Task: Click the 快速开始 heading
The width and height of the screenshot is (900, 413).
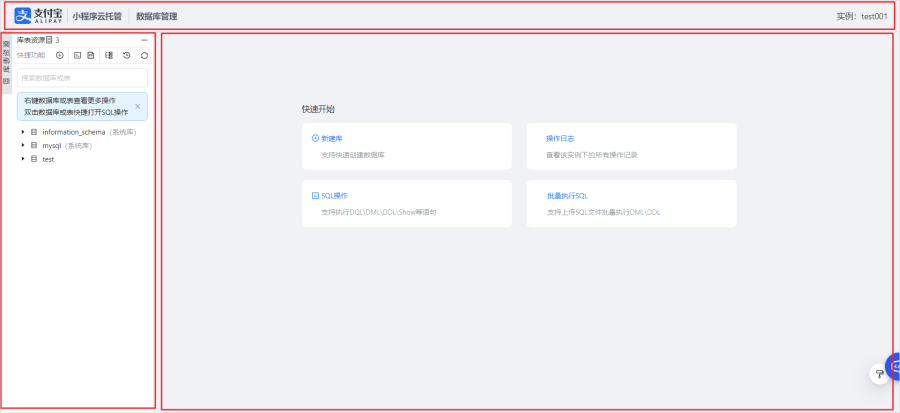Action: pyautogui.click(x=318, y=109)
